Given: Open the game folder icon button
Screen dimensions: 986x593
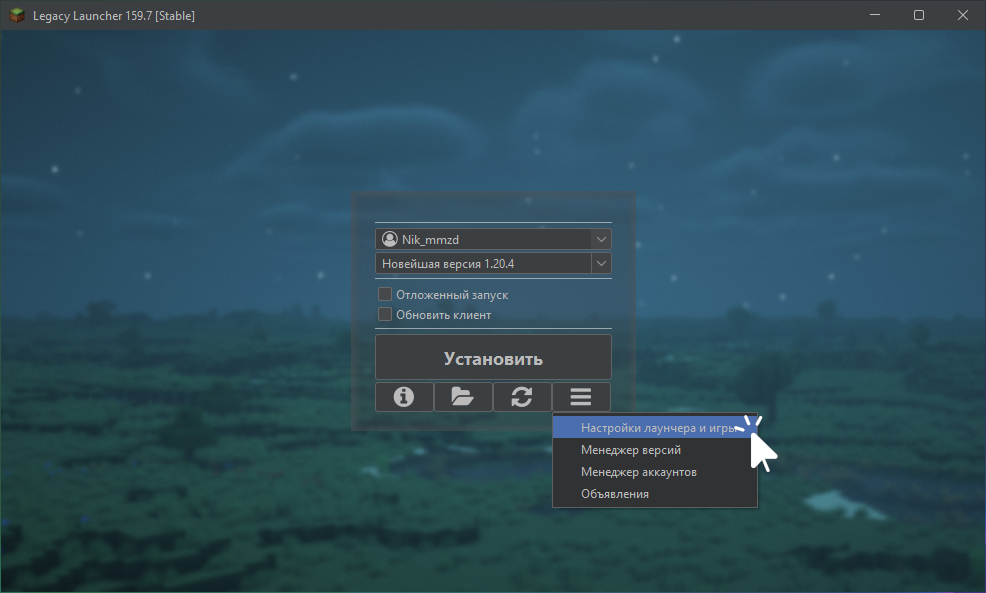Looking at the screenshot, I should (x=463, y=397).
